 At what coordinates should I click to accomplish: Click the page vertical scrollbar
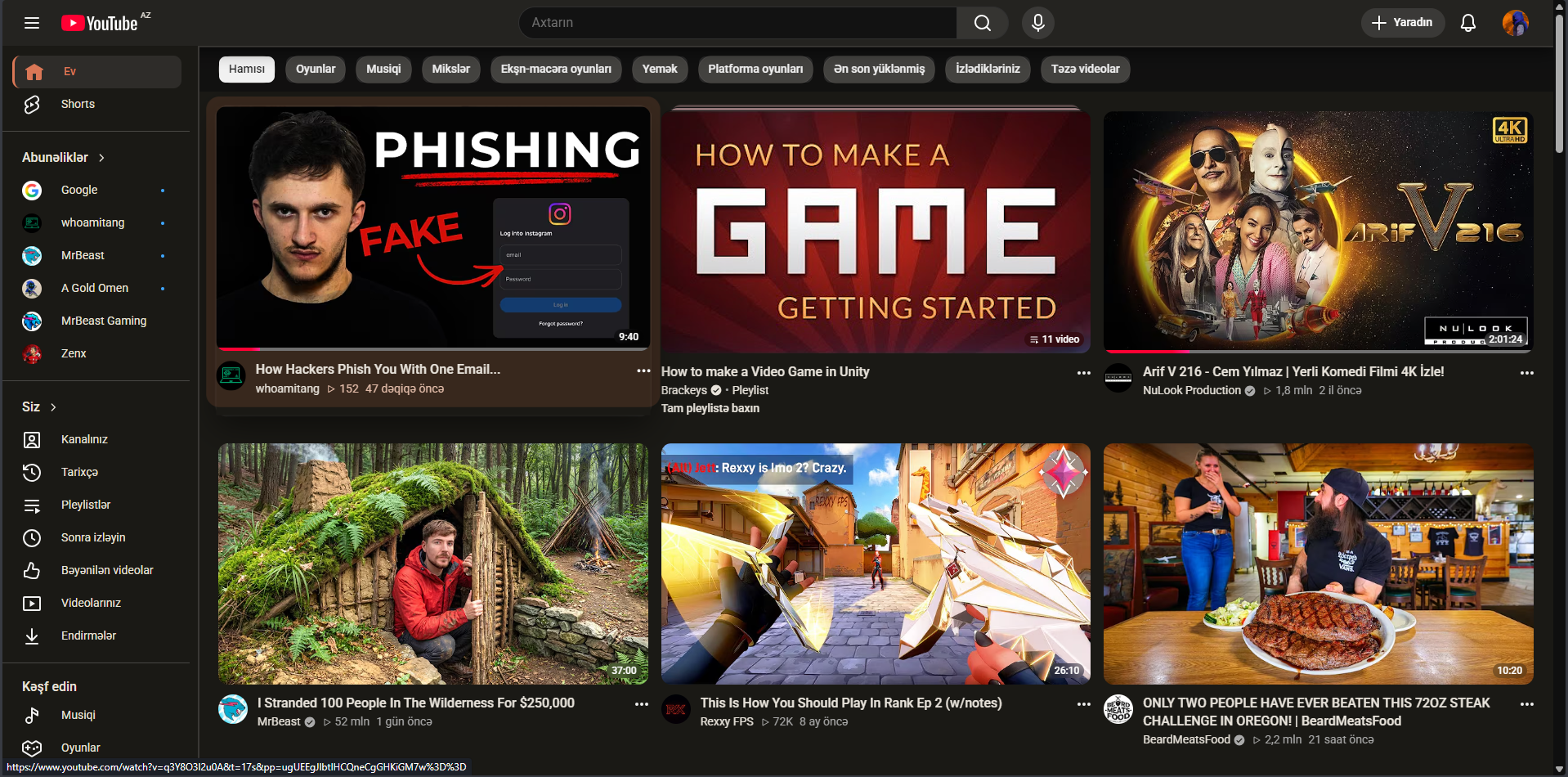(1560, 82)
